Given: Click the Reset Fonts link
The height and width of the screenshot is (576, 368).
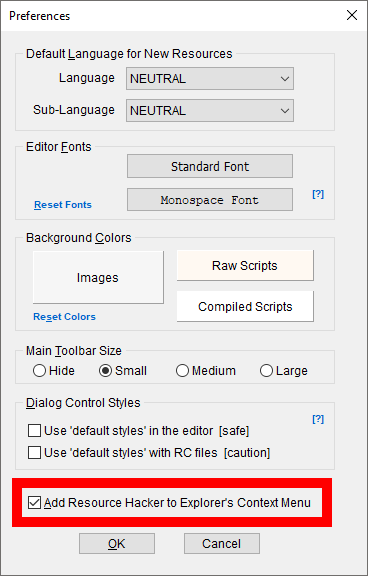Looking at the screenshot, I should pos(63,205).
